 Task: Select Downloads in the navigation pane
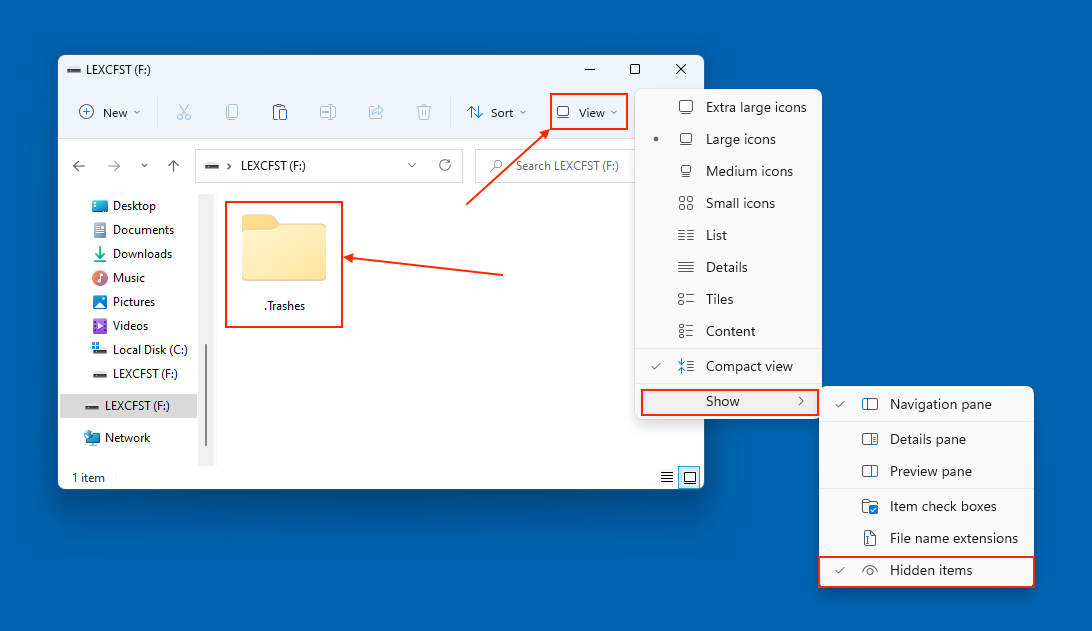coord(142,254)
